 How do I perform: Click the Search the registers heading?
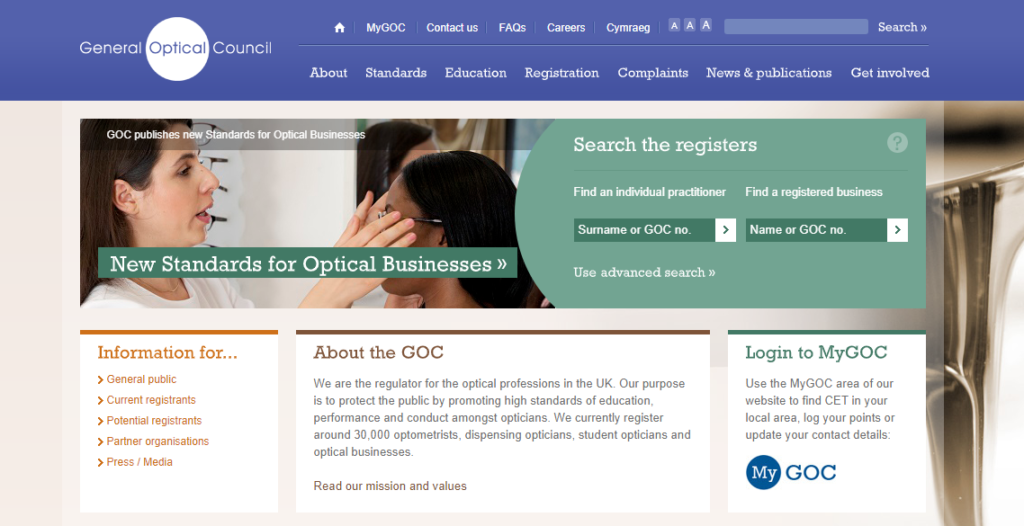(x=665, y=144)
